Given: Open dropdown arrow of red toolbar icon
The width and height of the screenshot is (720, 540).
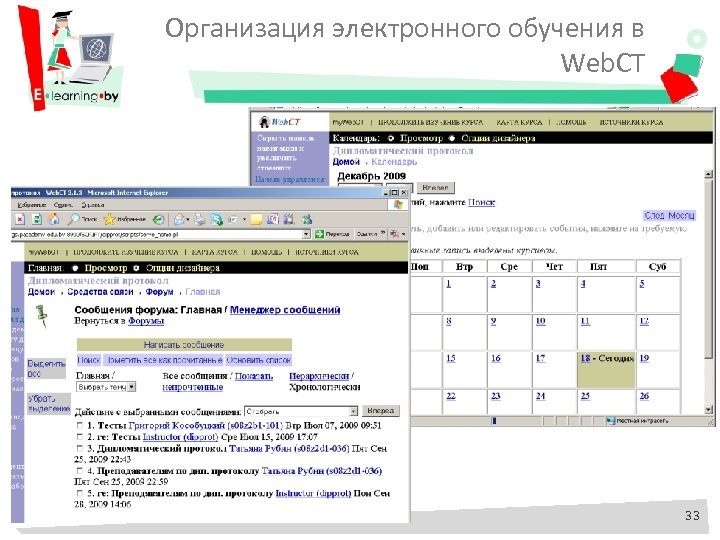Looking at the screenshot, I should [404, 234].
